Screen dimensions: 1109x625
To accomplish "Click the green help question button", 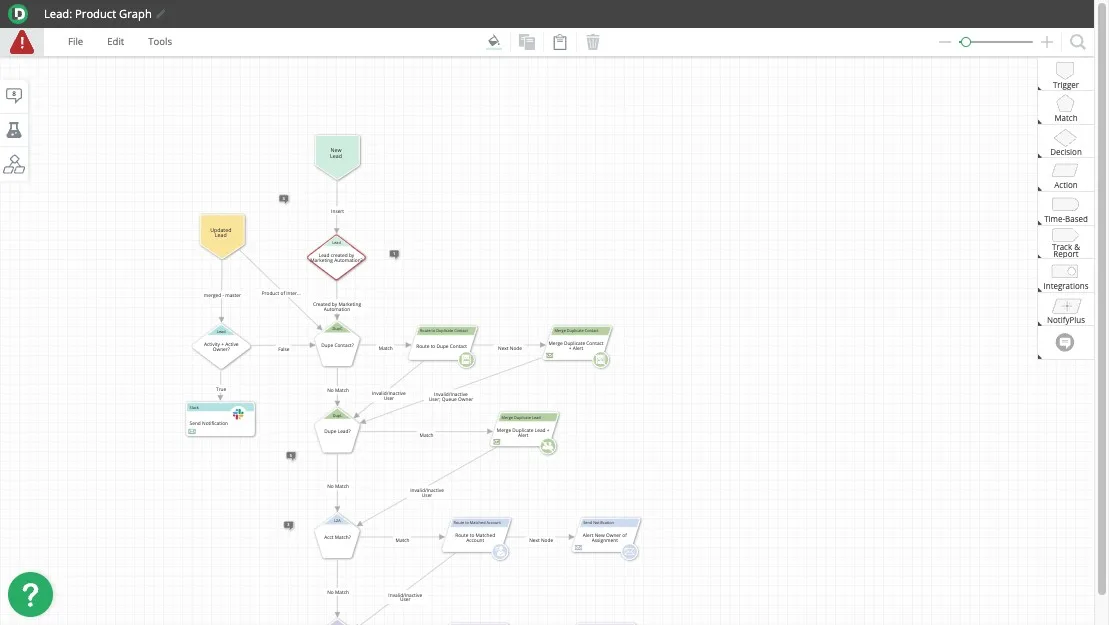I will click(30, 595).
